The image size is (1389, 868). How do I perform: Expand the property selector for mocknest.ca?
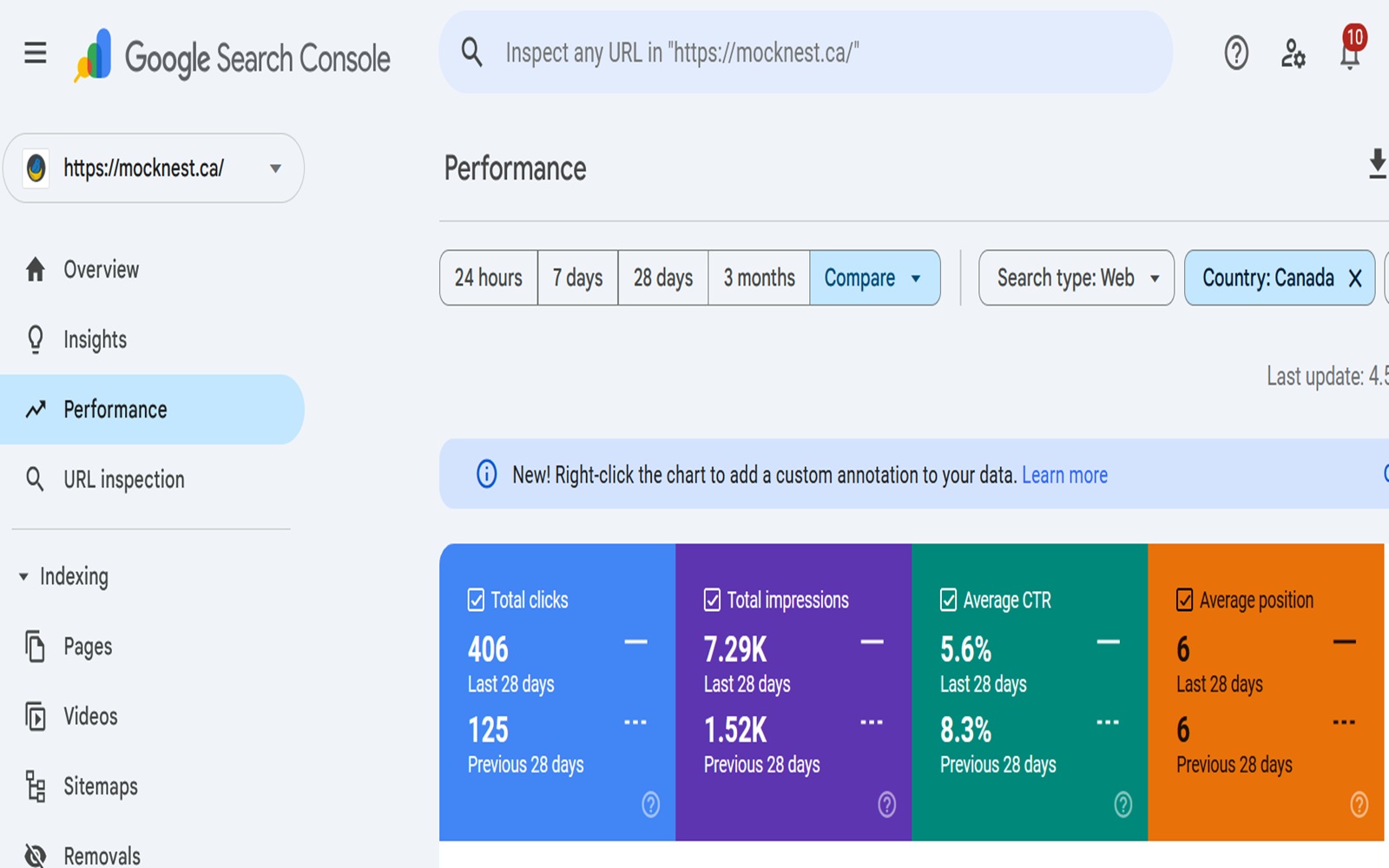pos(274,168)
